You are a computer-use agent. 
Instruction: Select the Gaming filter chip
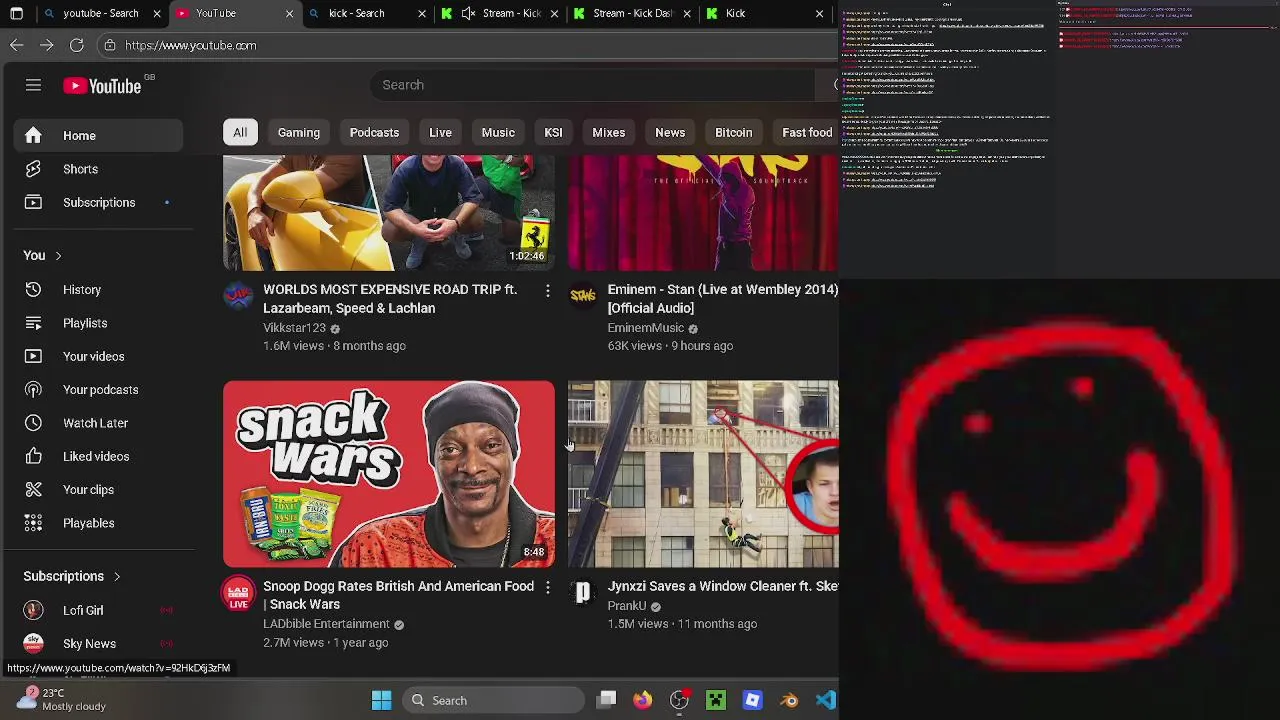click(x=299, y=132)
